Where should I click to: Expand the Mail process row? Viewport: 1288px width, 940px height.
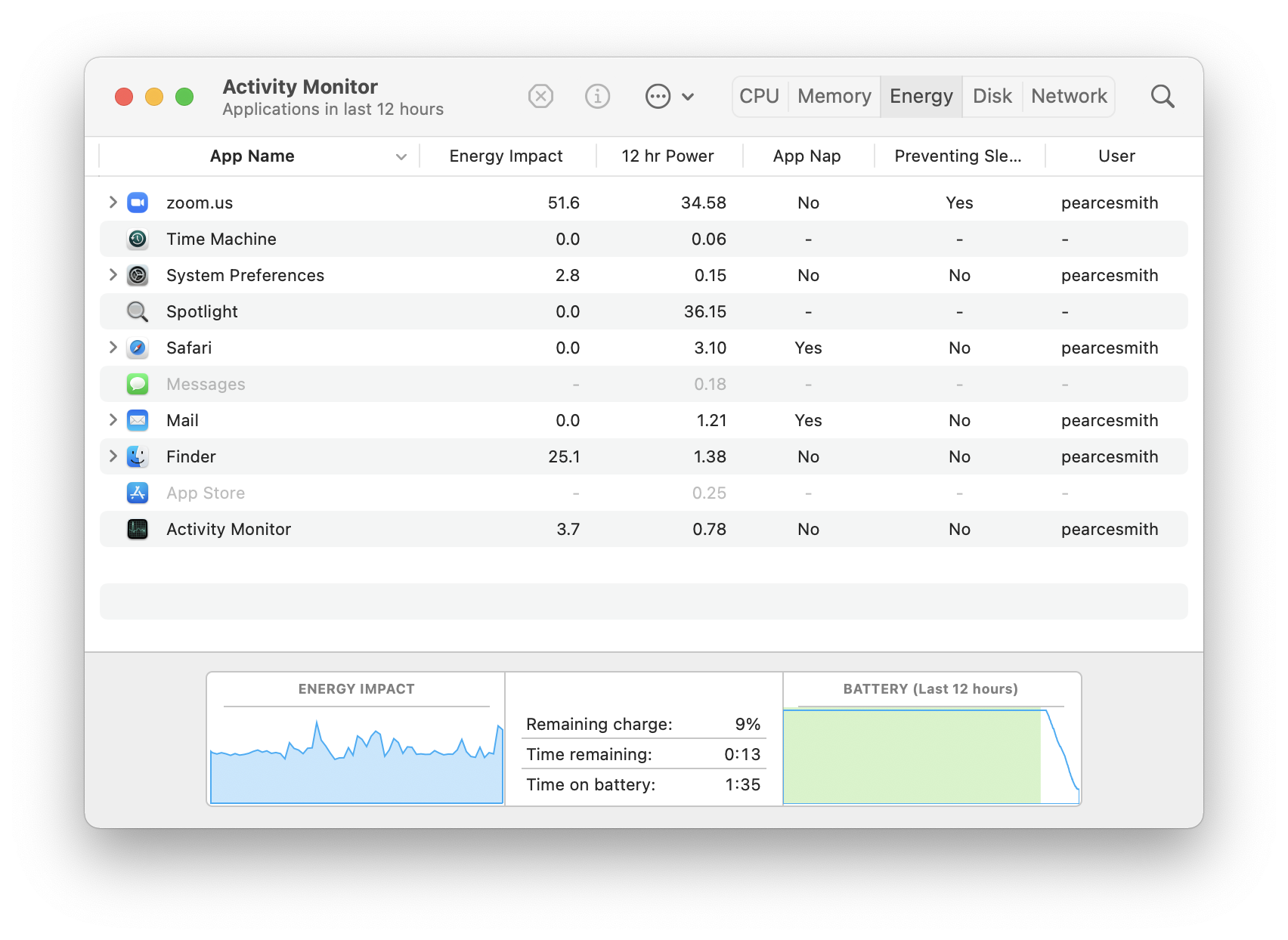click(x=113, y=419)
